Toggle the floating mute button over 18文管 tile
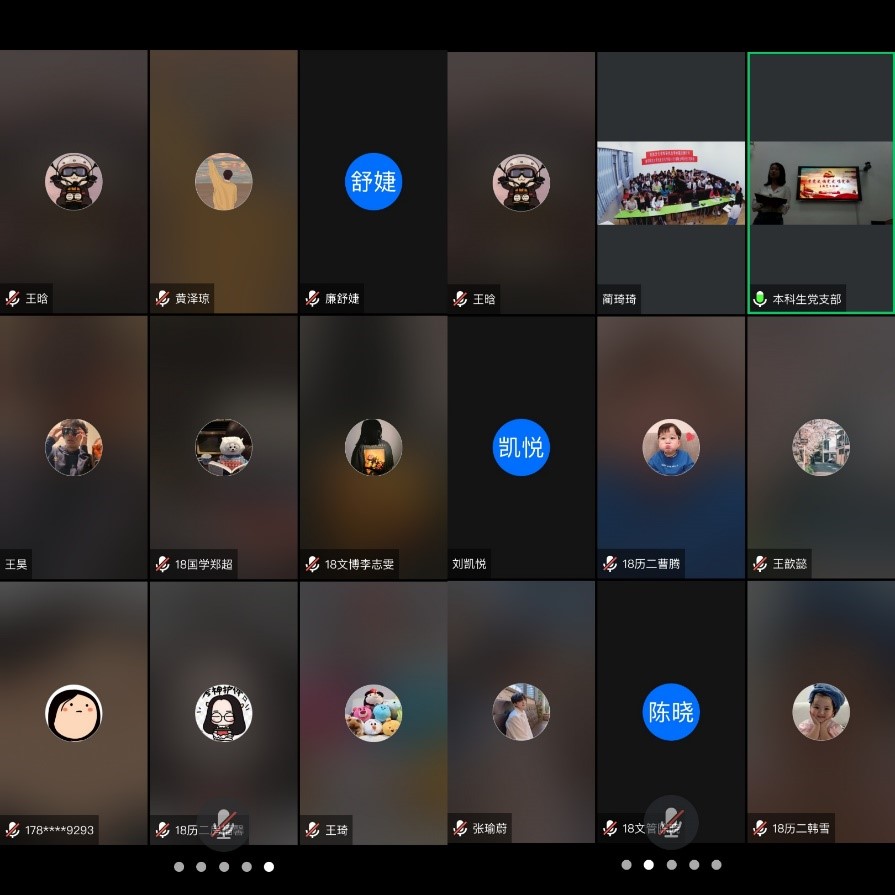This screenshot has width=895, height=895. click(670, 822)
